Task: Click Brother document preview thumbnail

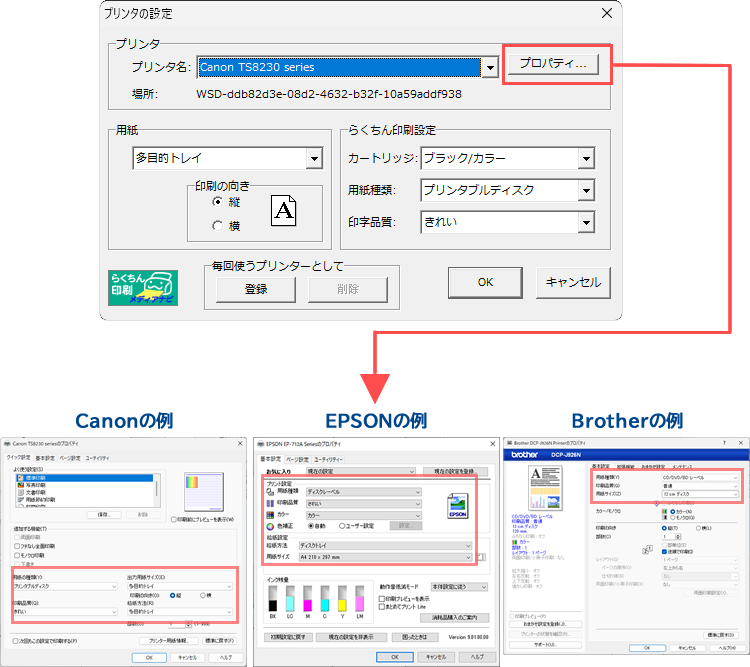Action: tap(545, 489)
